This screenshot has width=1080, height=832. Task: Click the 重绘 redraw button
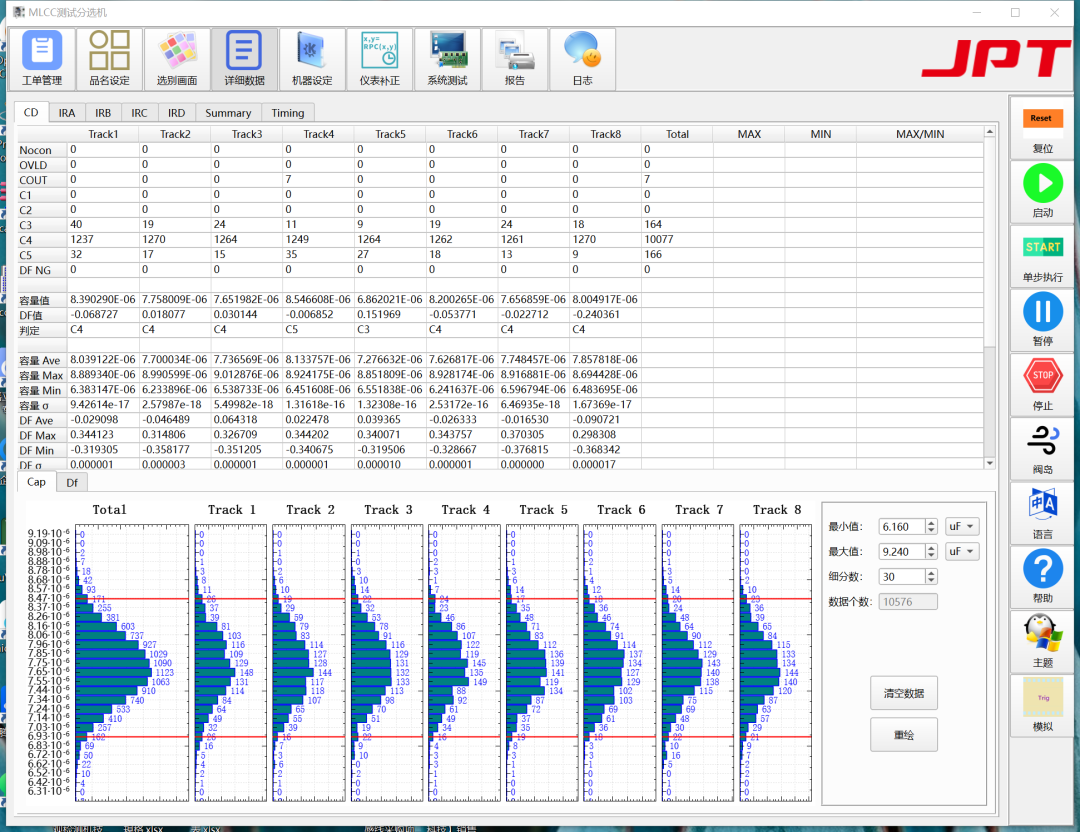pos(903,735)
